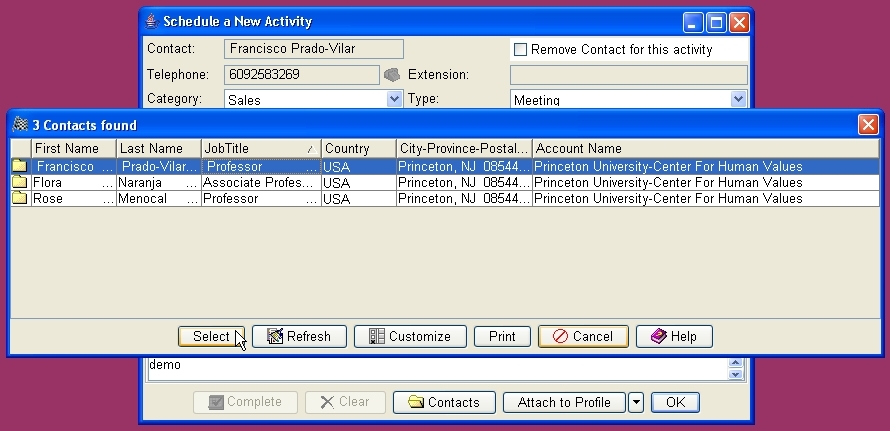Image resolution: width=890 pixels, height=431 pixels.
Task: Open the dropdown arrow next to Attach to Profile
Action: pyautogui.click(x=636, y=402)
